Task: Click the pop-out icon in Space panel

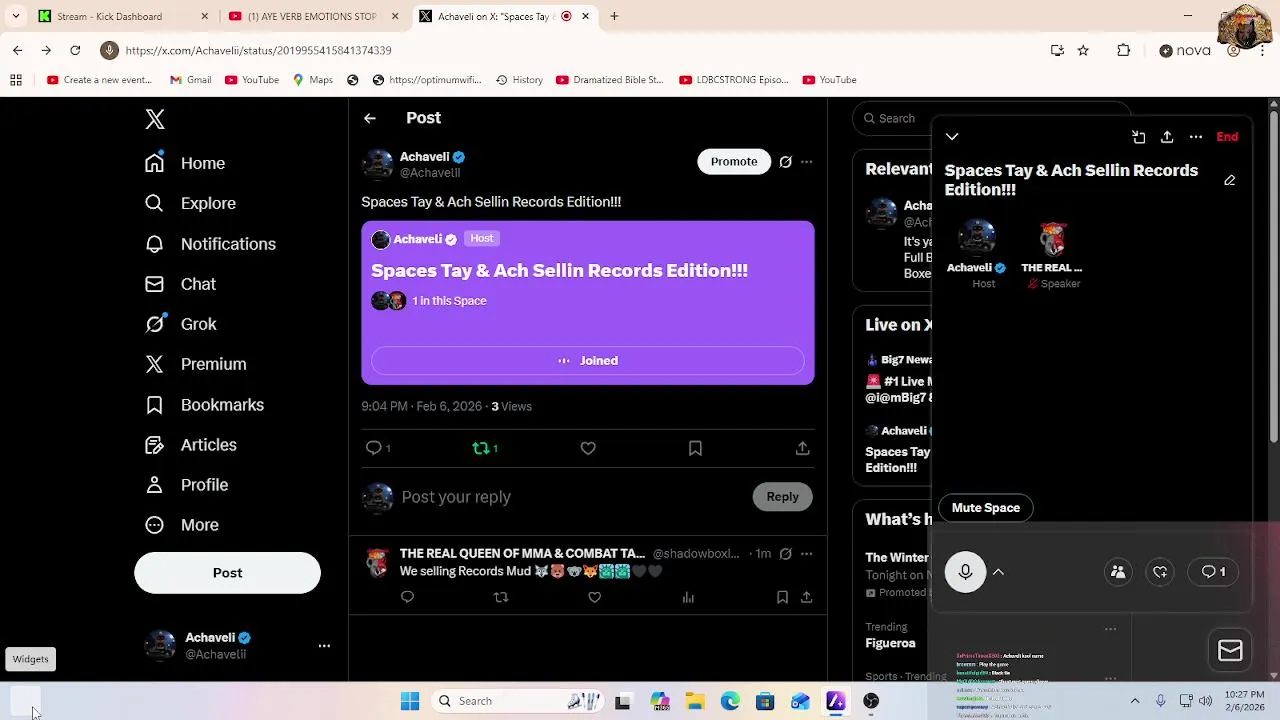Action: [1138, 137]
